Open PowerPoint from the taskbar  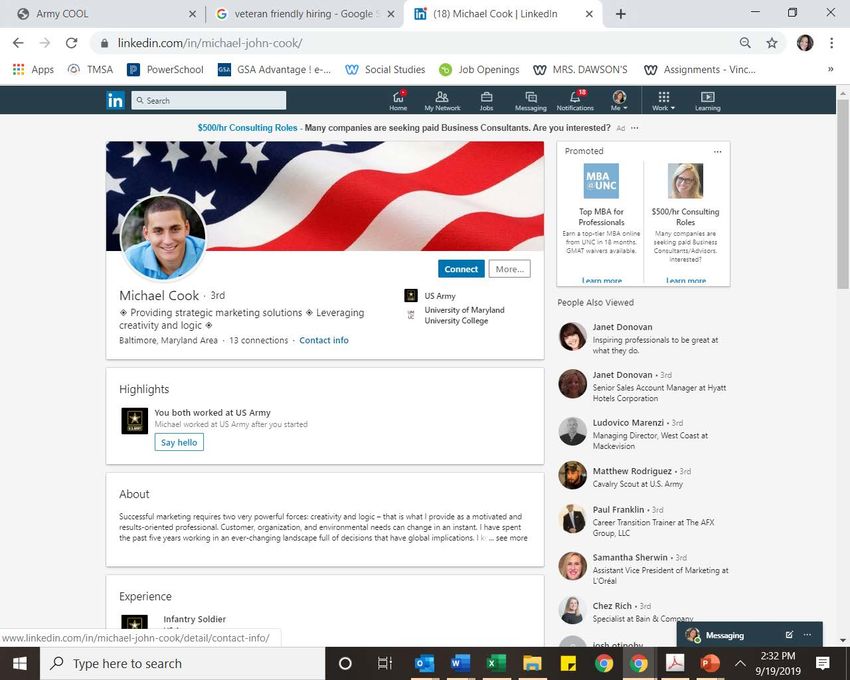click(710, 663)
